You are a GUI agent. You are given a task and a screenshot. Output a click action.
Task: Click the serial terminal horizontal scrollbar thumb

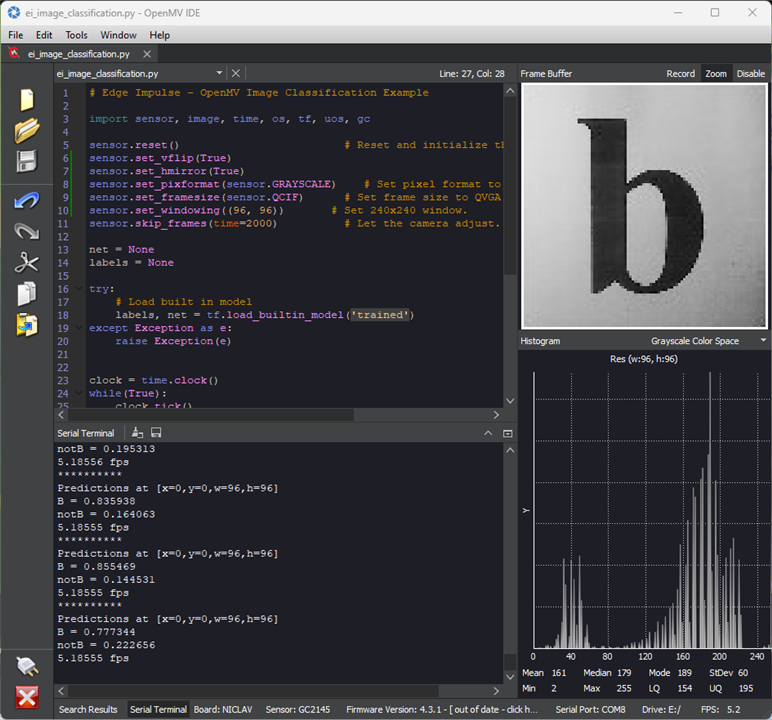click(x=253, y=691)
